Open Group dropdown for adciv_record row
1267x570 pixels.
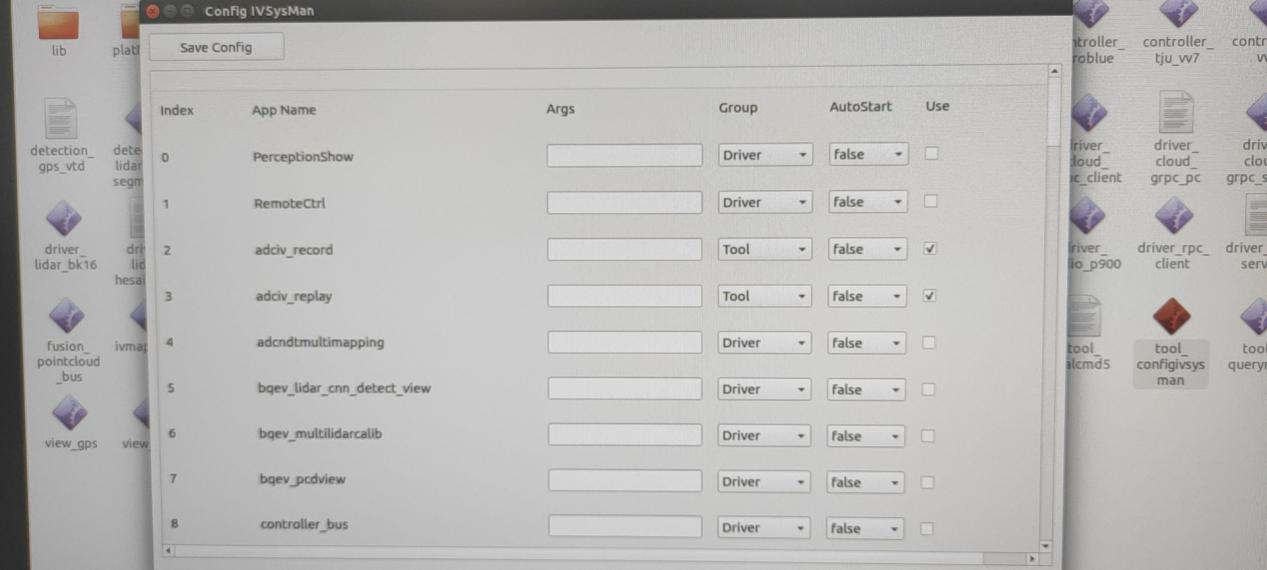coord(764,249)
